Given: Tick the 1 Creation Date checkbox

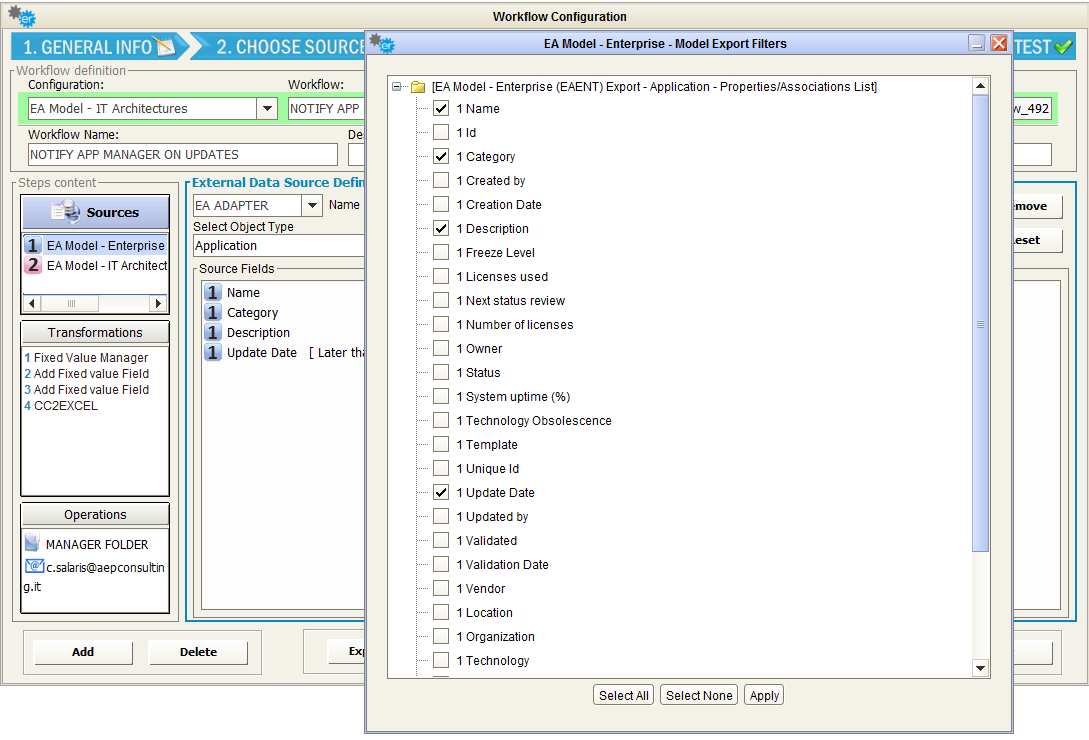Looking at the screenshot, I should click(x=441, y=204).
